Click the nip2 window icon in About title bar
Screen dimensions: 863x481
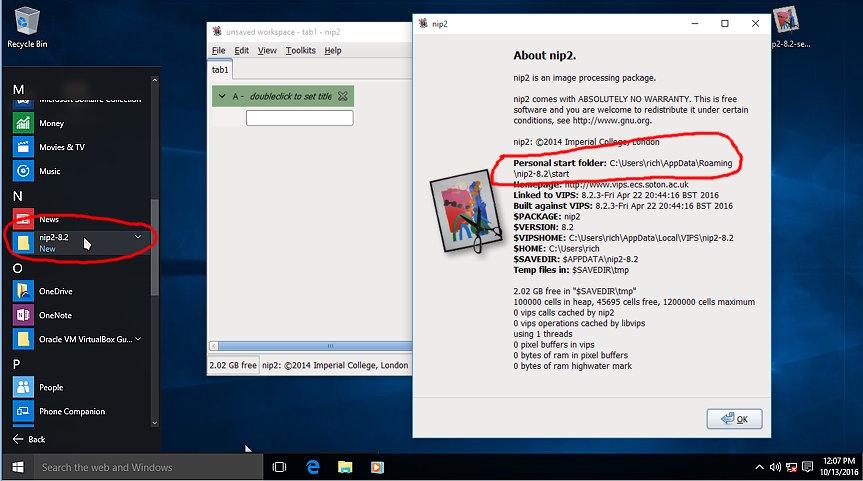point(423,23)
